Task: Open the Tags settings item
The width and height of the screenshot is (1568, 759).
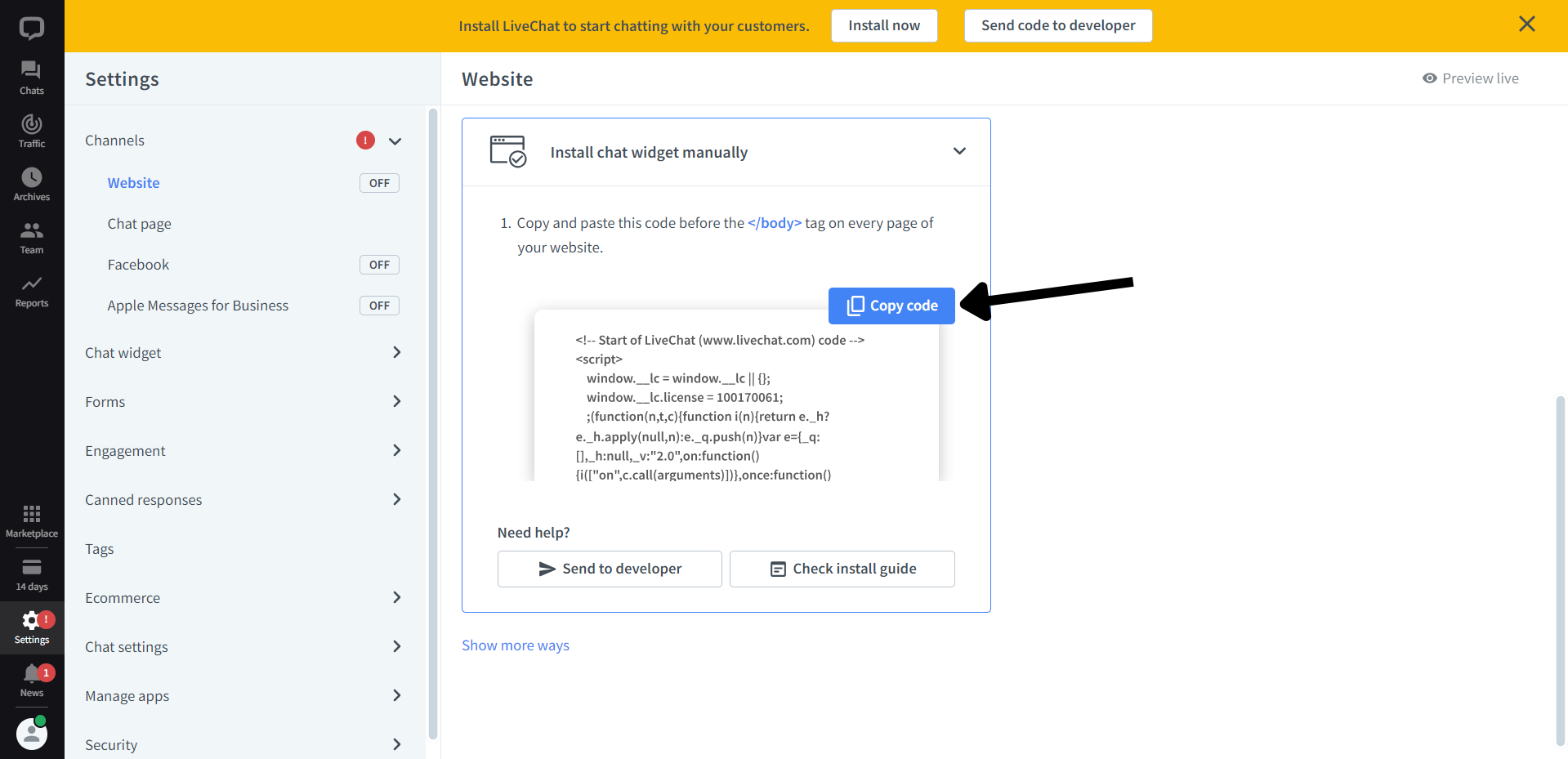Action: click(100, 549)
